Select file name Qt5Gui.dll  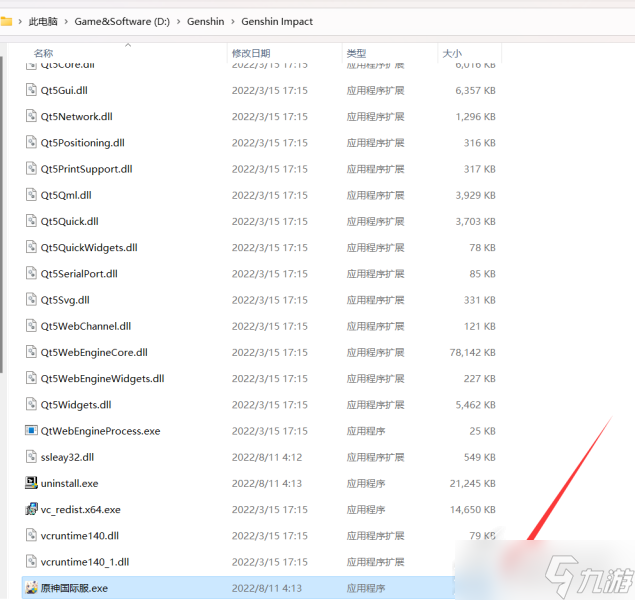64,90
